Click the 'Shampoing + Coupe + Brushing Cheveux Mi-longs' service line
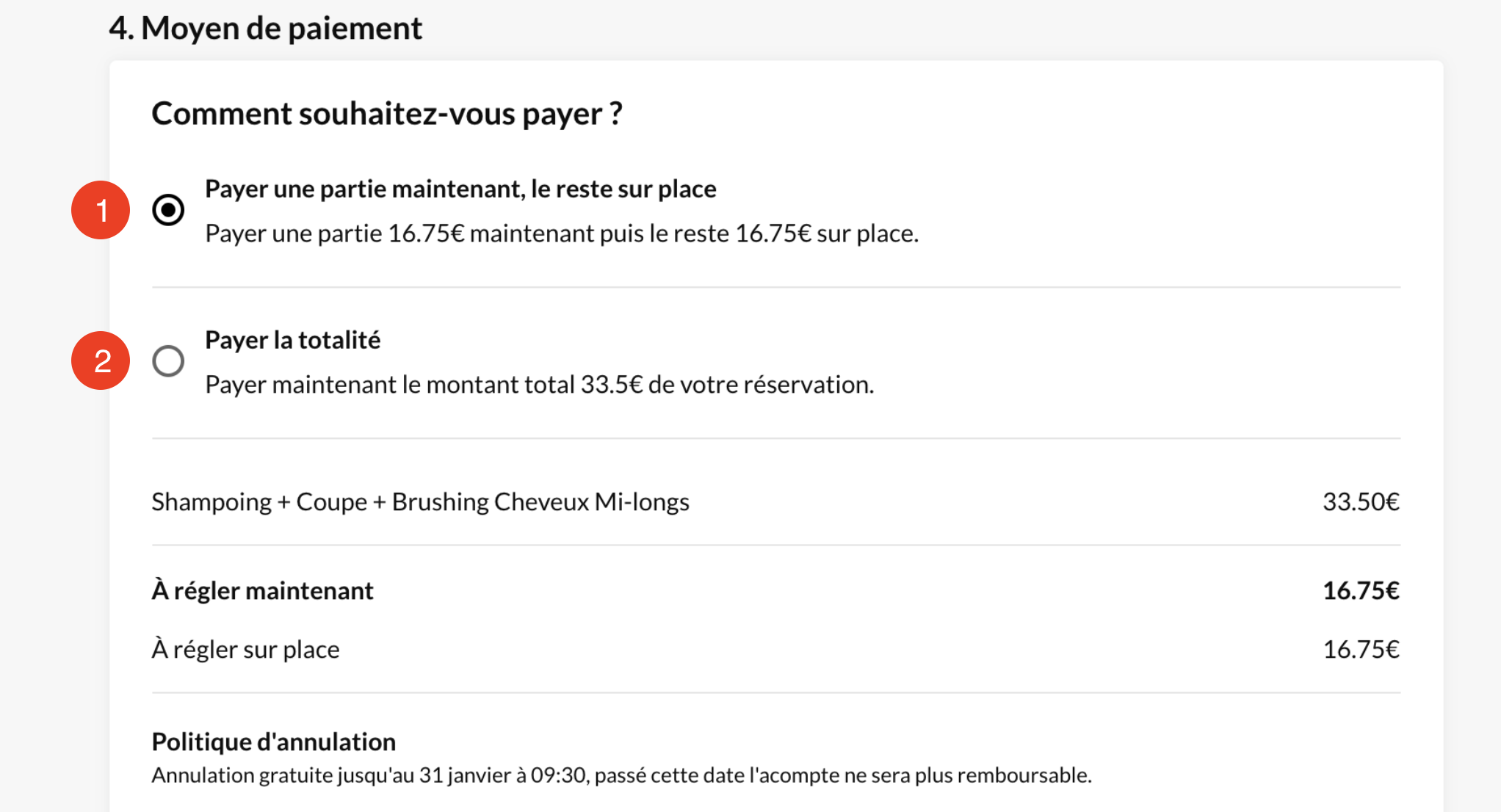 click(x=420, y=501)
